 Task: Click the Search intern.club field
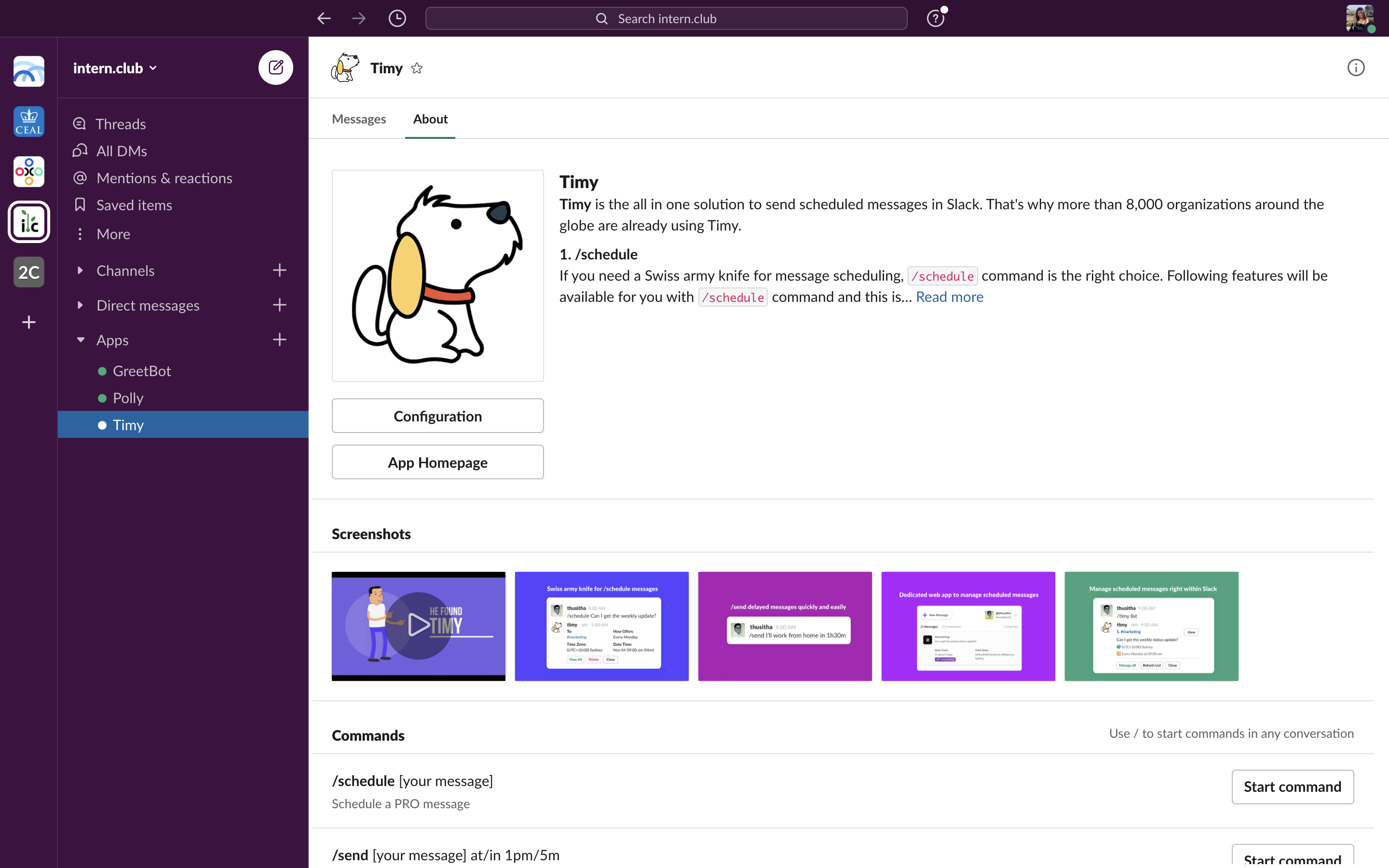[666, 18]
